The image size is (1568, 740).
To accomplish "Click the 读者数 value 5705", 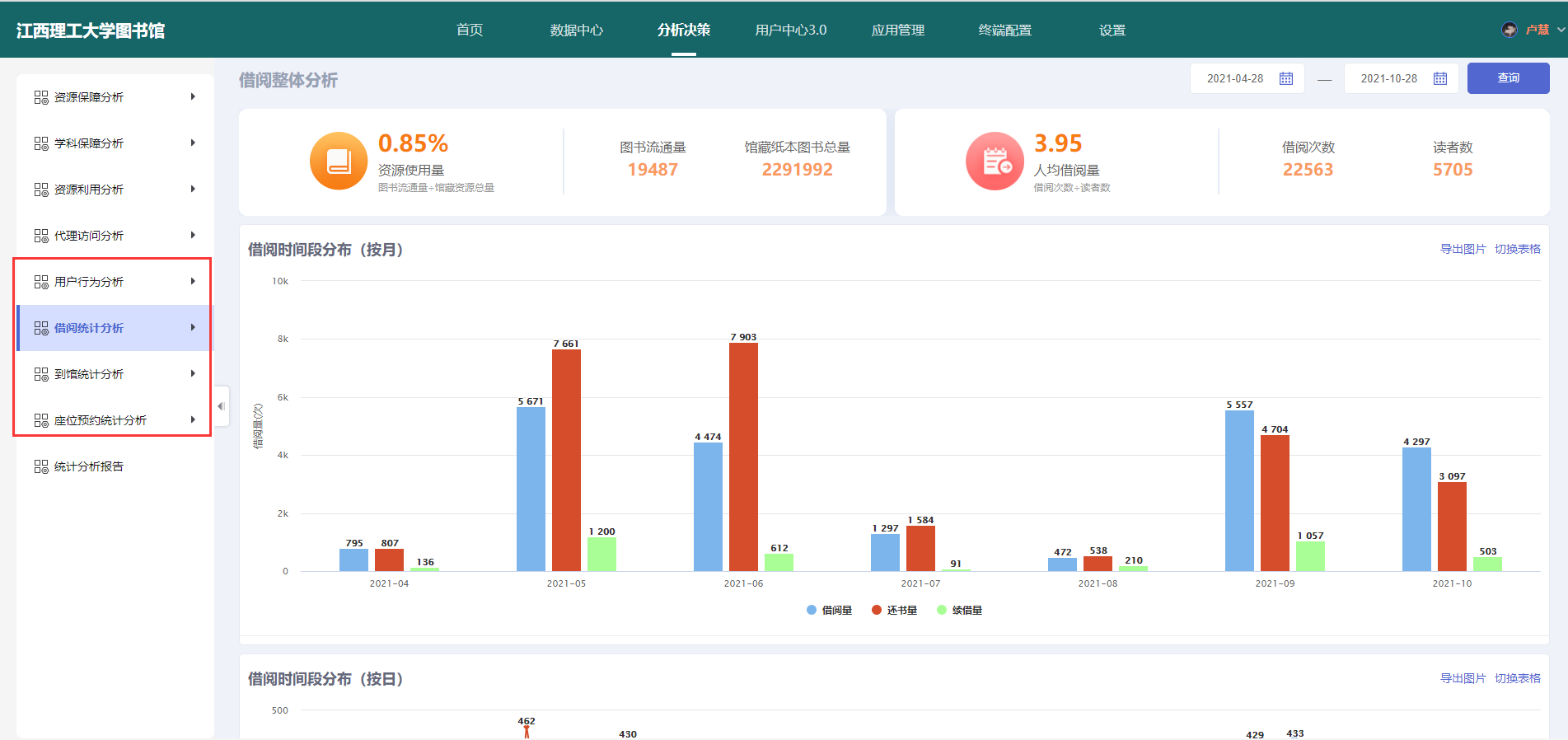I will tap(1453, 170).
